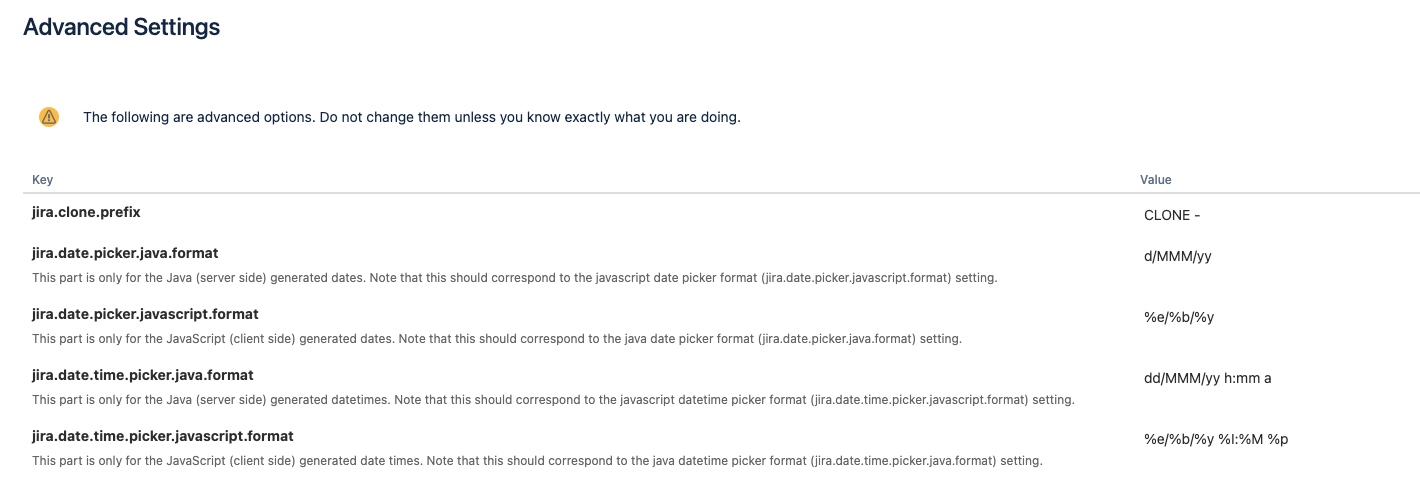1420x483 pixels.
Task: Click the advanced options warning message
Action: (411, 117)
